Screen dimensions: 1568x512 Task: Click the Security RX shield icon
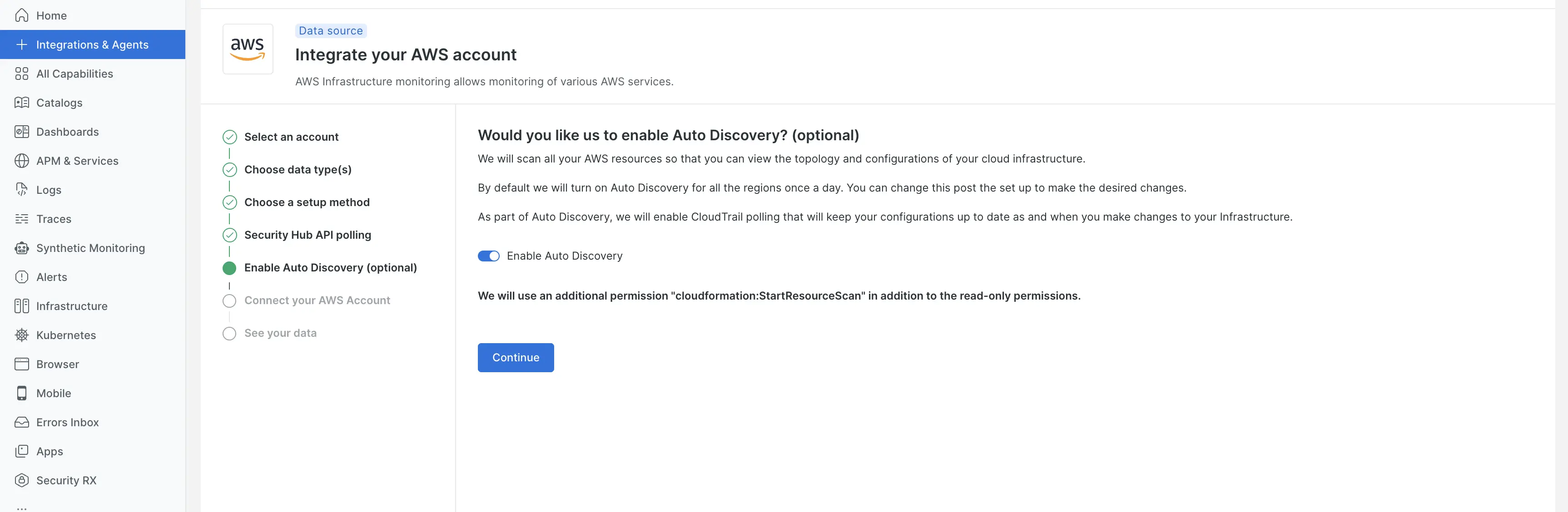coord(22,480)
